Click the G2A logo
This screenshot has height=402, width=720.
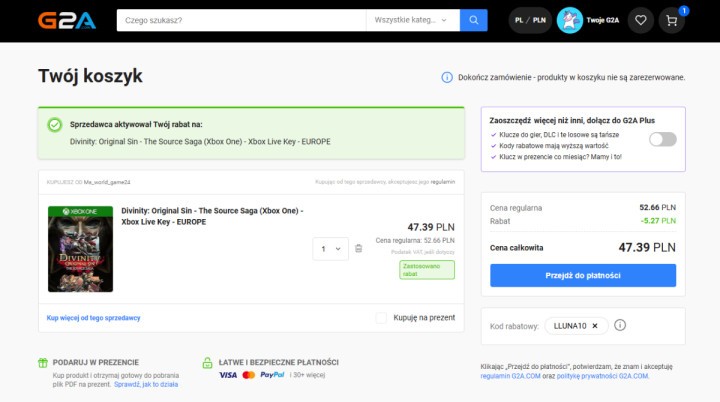(67, 20)
